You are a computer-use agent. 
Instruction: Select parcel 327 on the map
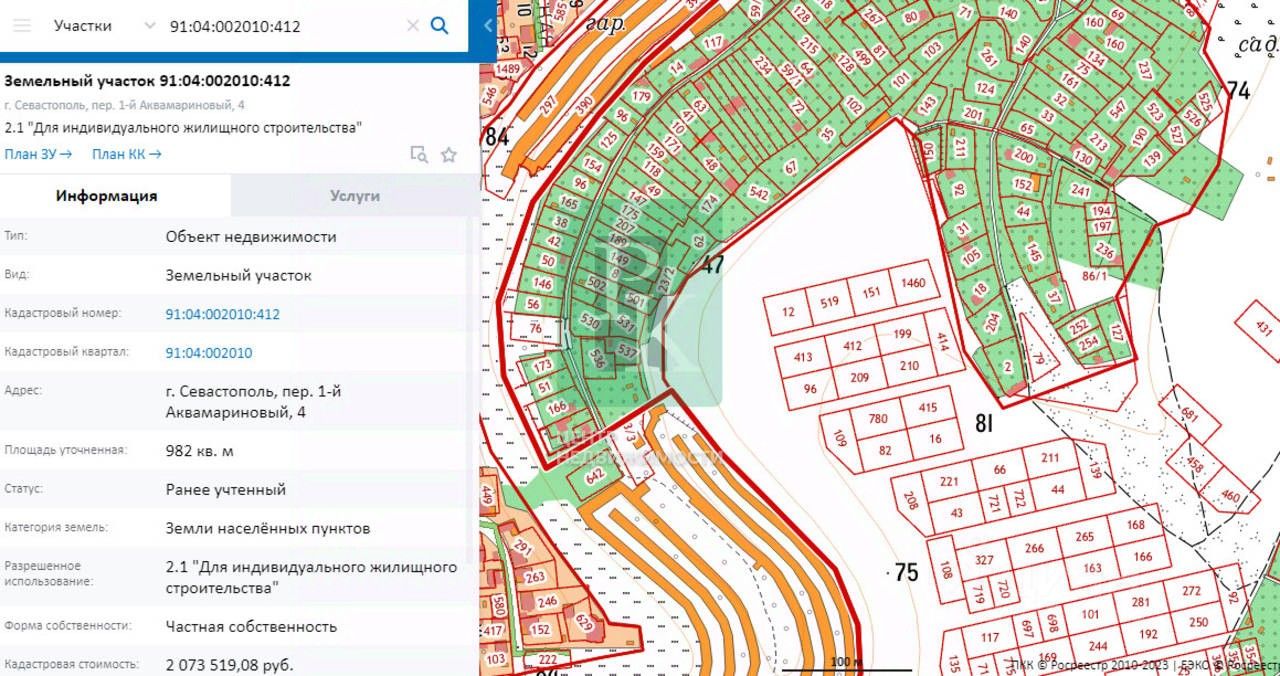pyautogui.click(x=984, y=560)
